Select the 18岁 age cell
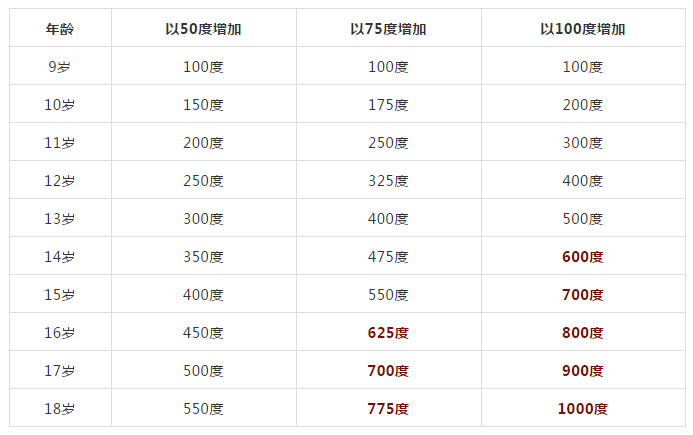The image size is (693, 435). (60, 409)
